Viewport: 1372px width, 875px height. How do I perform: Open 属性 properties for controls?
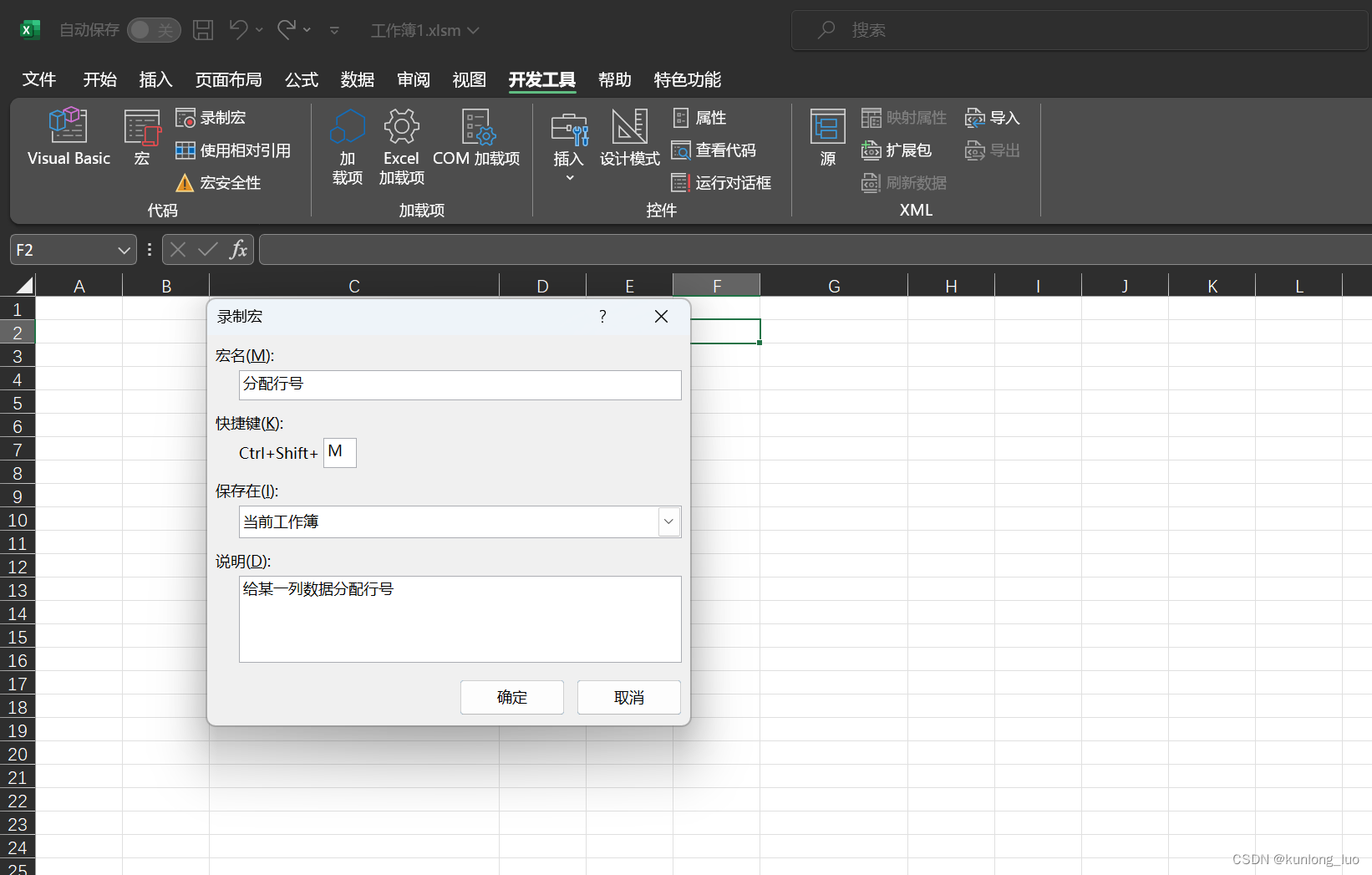699,118
